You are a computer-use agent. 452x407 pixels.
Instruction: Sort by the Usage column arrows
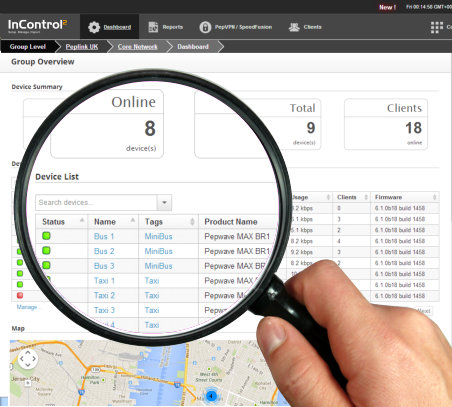point(328,197)
